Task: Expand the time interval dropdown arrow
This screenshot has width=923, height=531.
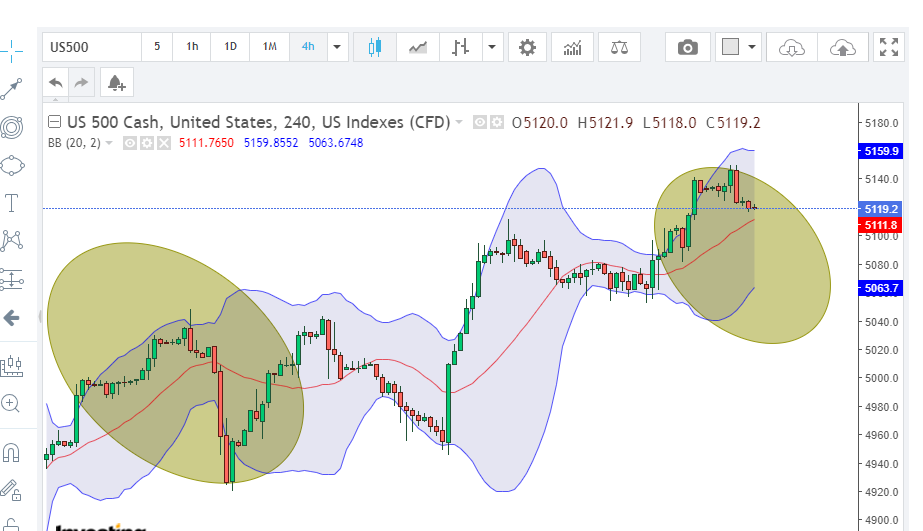Action: click(x=337, y=47)
